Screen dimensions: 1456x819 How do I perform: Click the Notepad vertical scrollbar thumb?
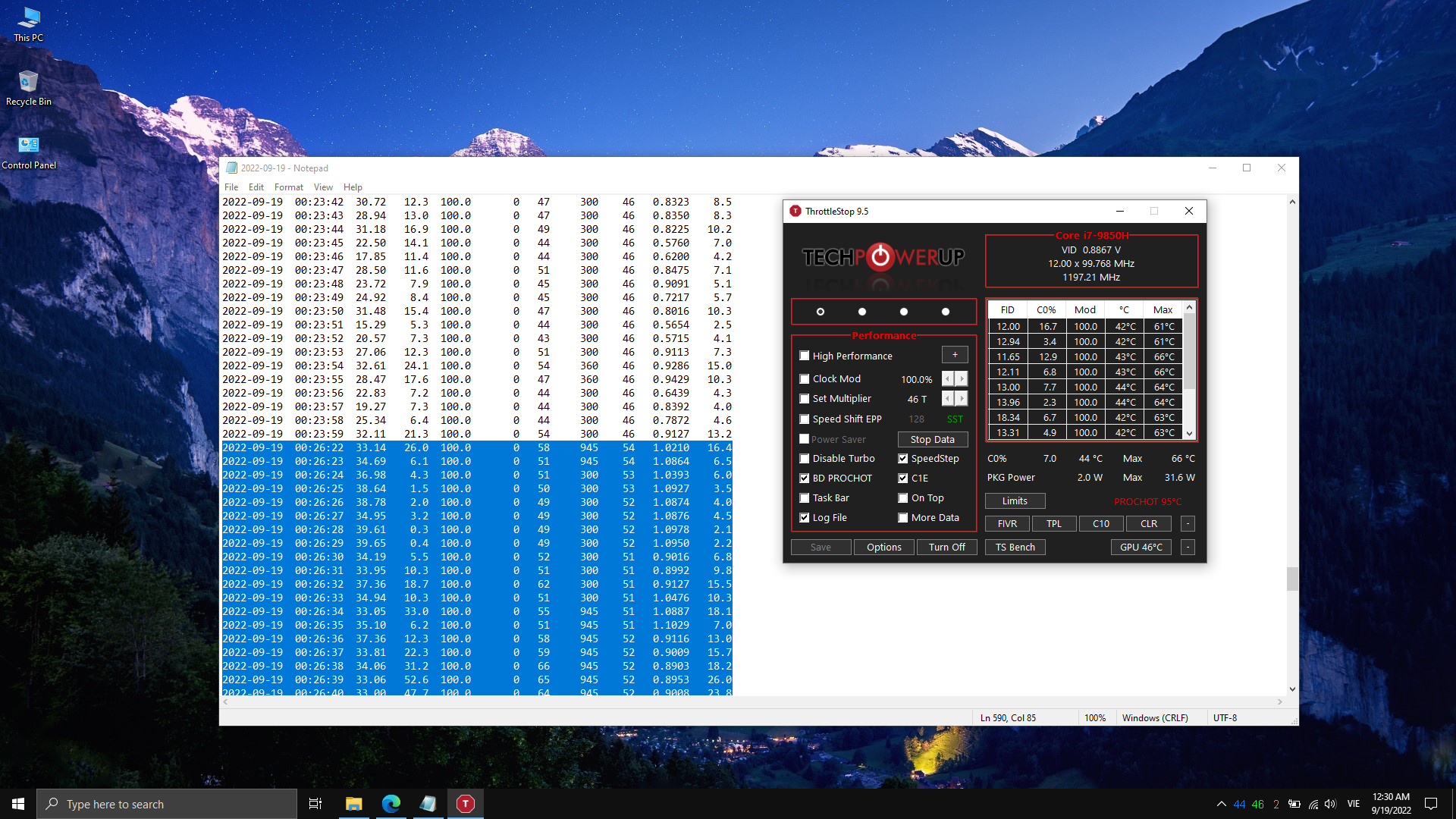[x=1292, y=579]
